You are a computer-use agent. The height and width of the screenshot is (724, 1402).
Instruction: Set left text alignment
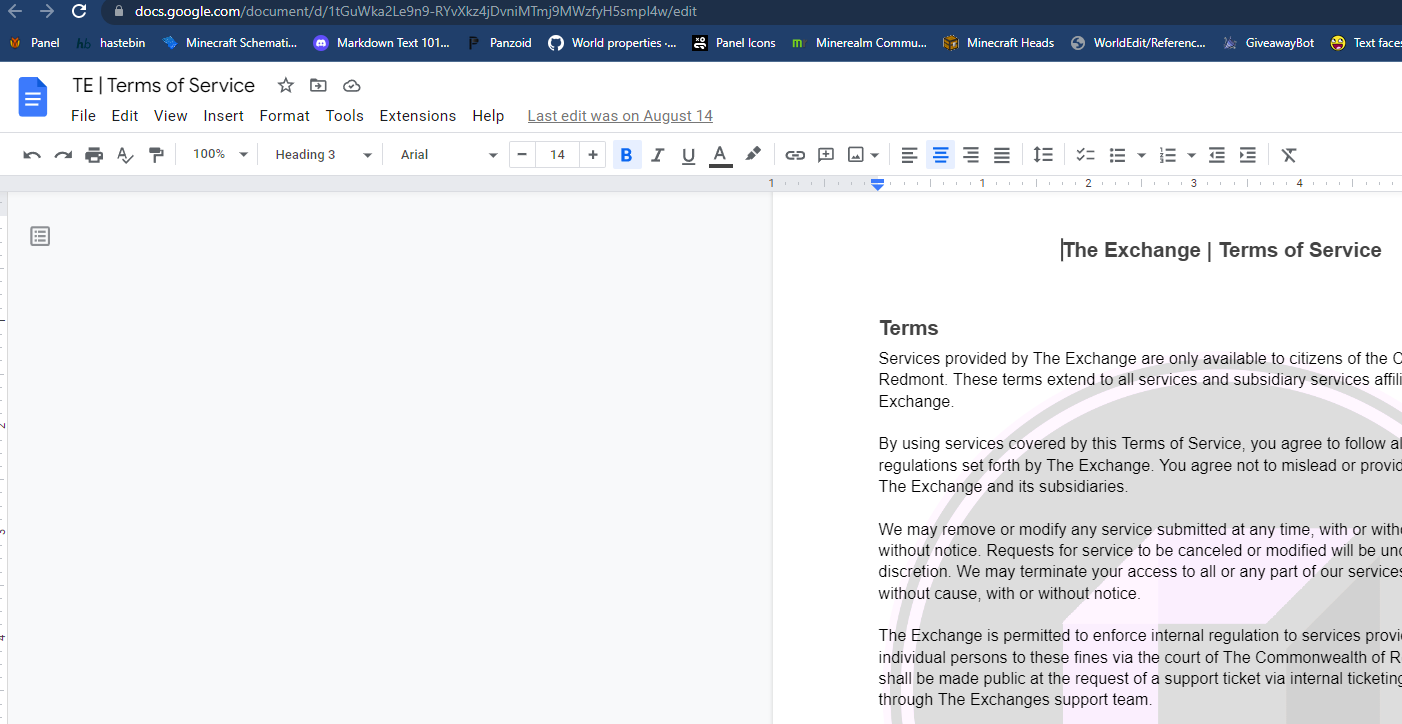(909, 155)
